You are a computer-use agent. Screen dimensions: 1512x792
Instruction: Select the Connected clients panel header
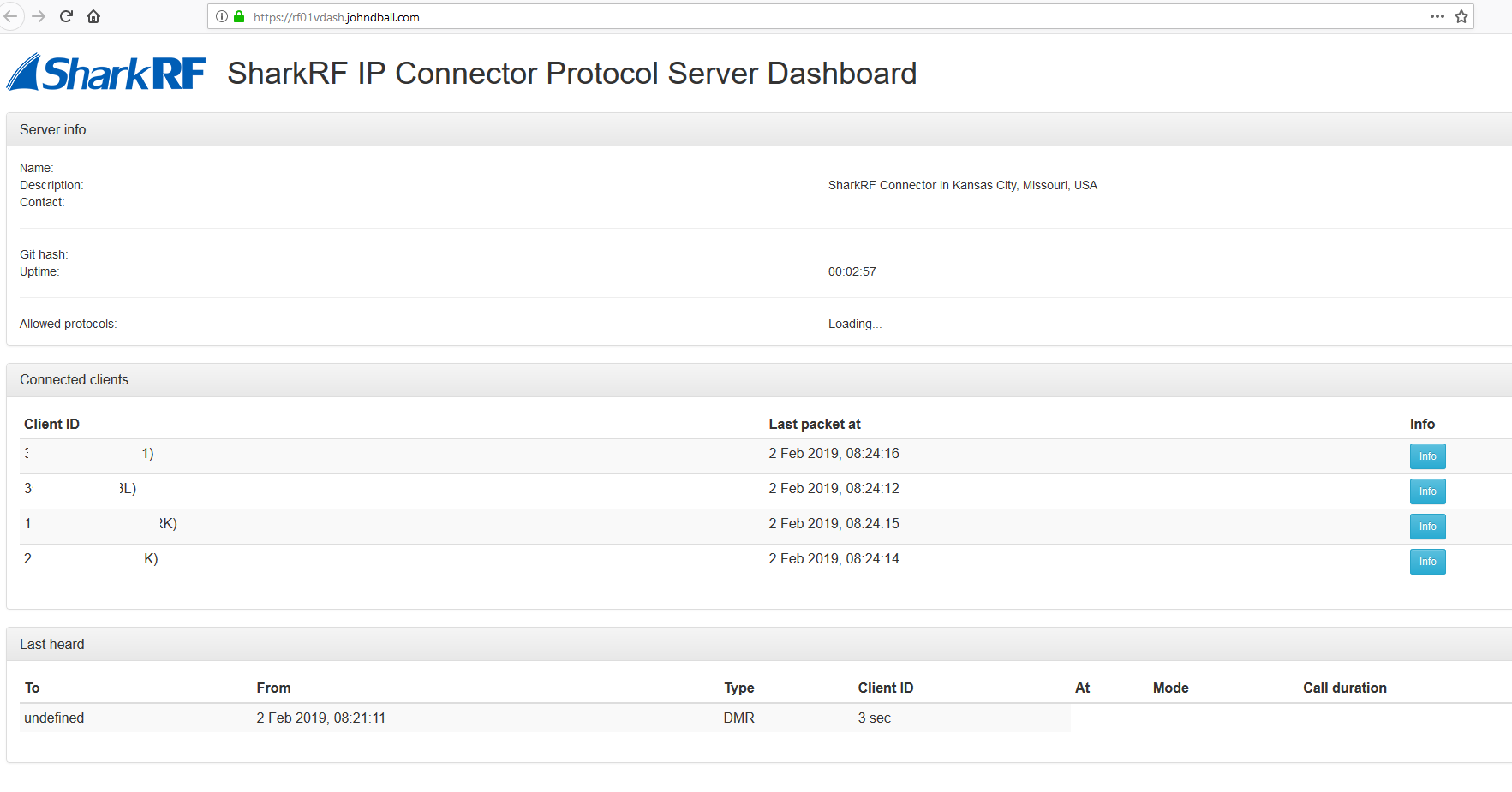[759, 380]
